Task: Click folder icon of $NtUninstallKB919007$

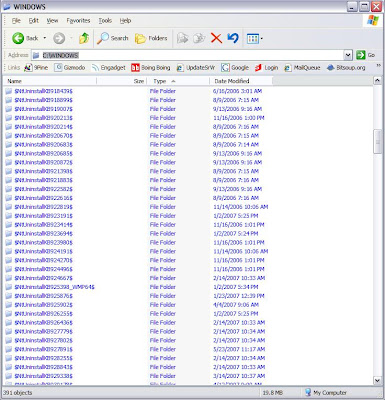Action: (x=9, y=109)
